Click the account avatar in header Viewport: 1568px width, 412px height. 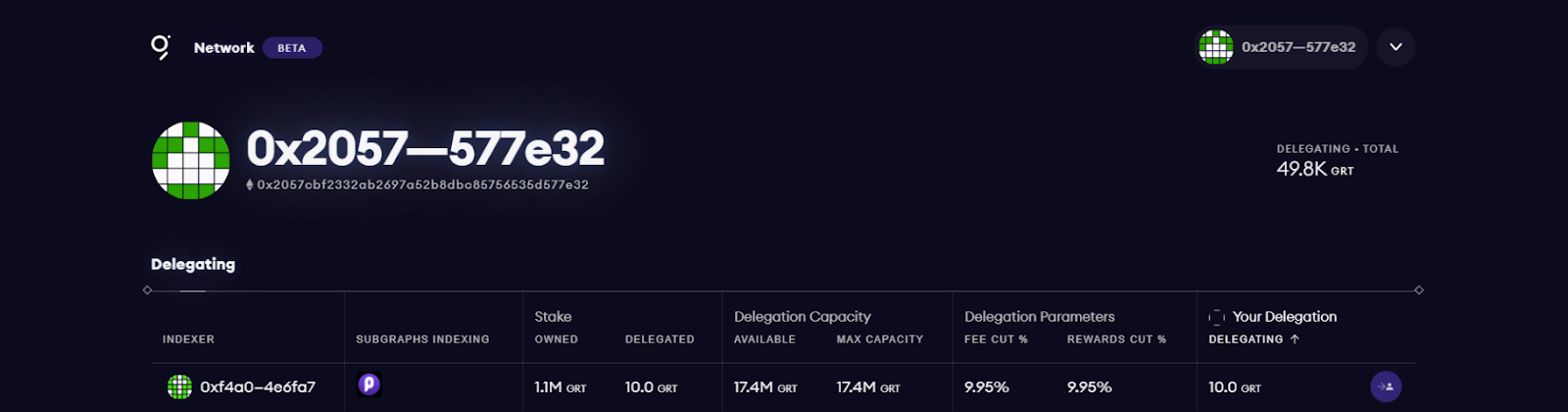1216,47
